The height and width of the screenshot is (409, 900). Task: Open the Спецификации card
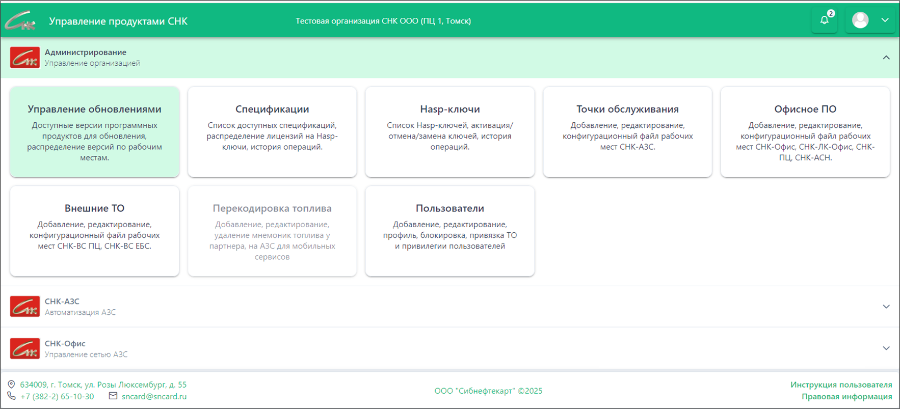coord(272,132)
